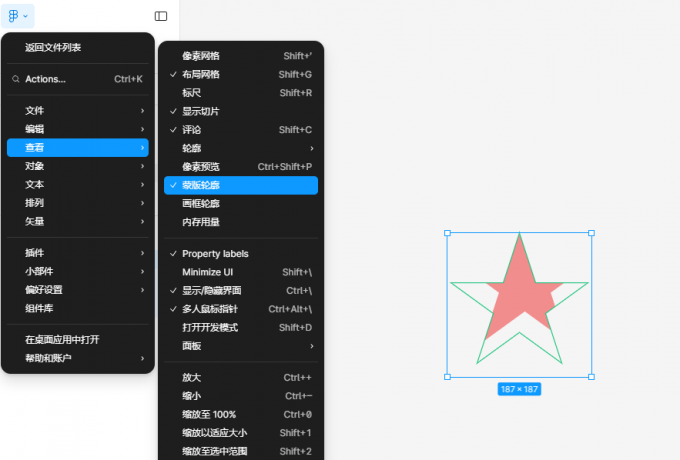Uncheck 显示切片 option
The height and width of the screenshot is (460, 680).
(x=241, y=111)
